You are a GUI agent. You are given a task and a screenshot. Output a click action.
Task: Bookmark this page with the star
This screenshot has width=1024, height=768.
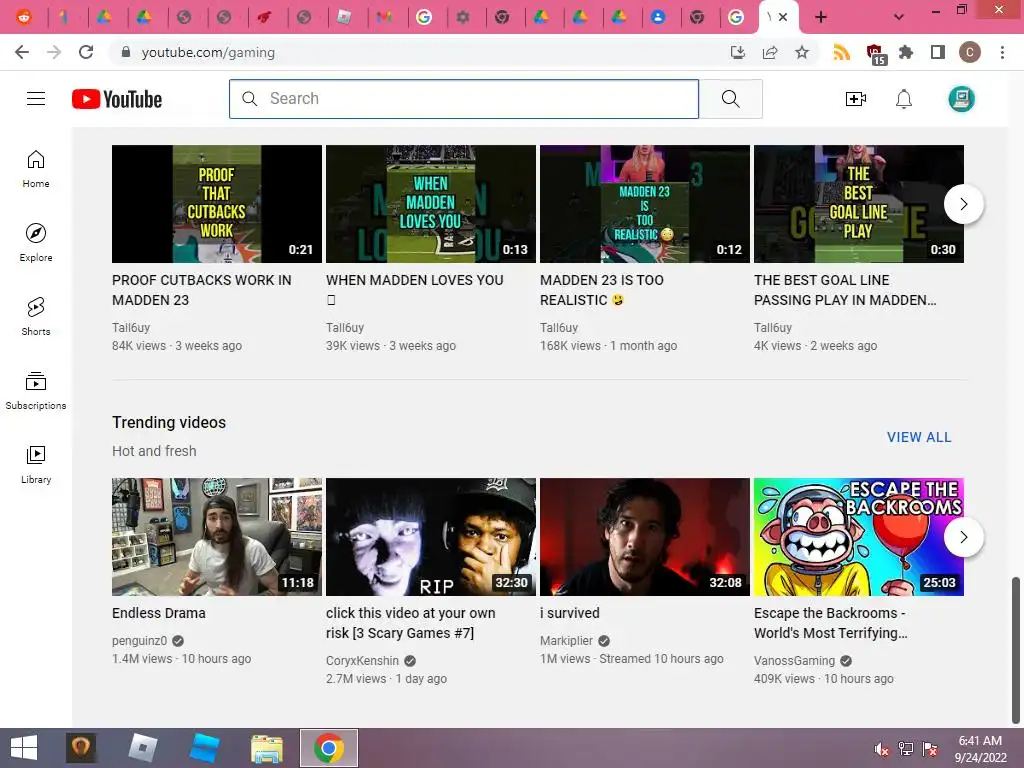coord(802,52)
